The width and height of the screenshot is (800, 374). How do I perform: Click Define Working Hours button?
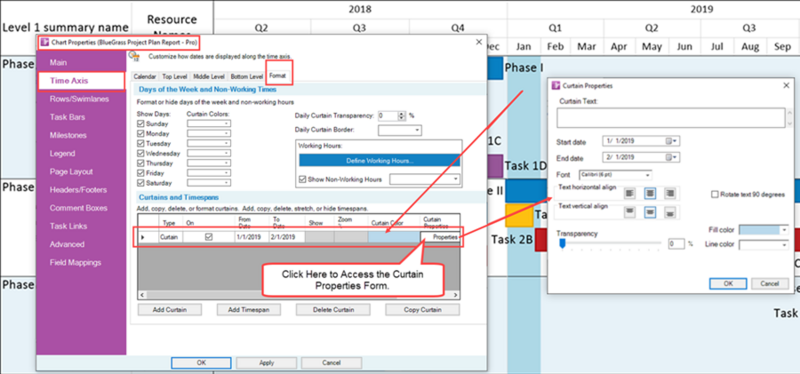pos(380,160)
